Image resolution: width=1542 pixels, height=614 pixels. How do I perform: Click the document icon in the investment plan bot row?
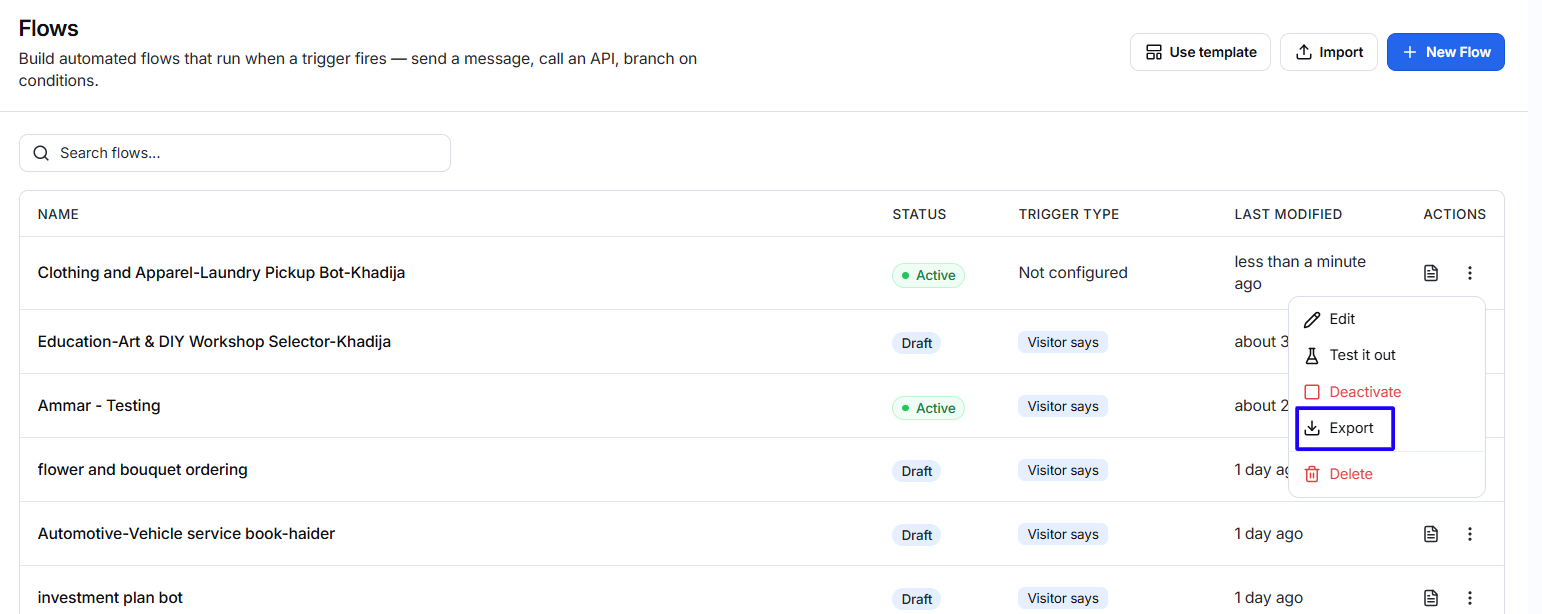pos(1431,598)
